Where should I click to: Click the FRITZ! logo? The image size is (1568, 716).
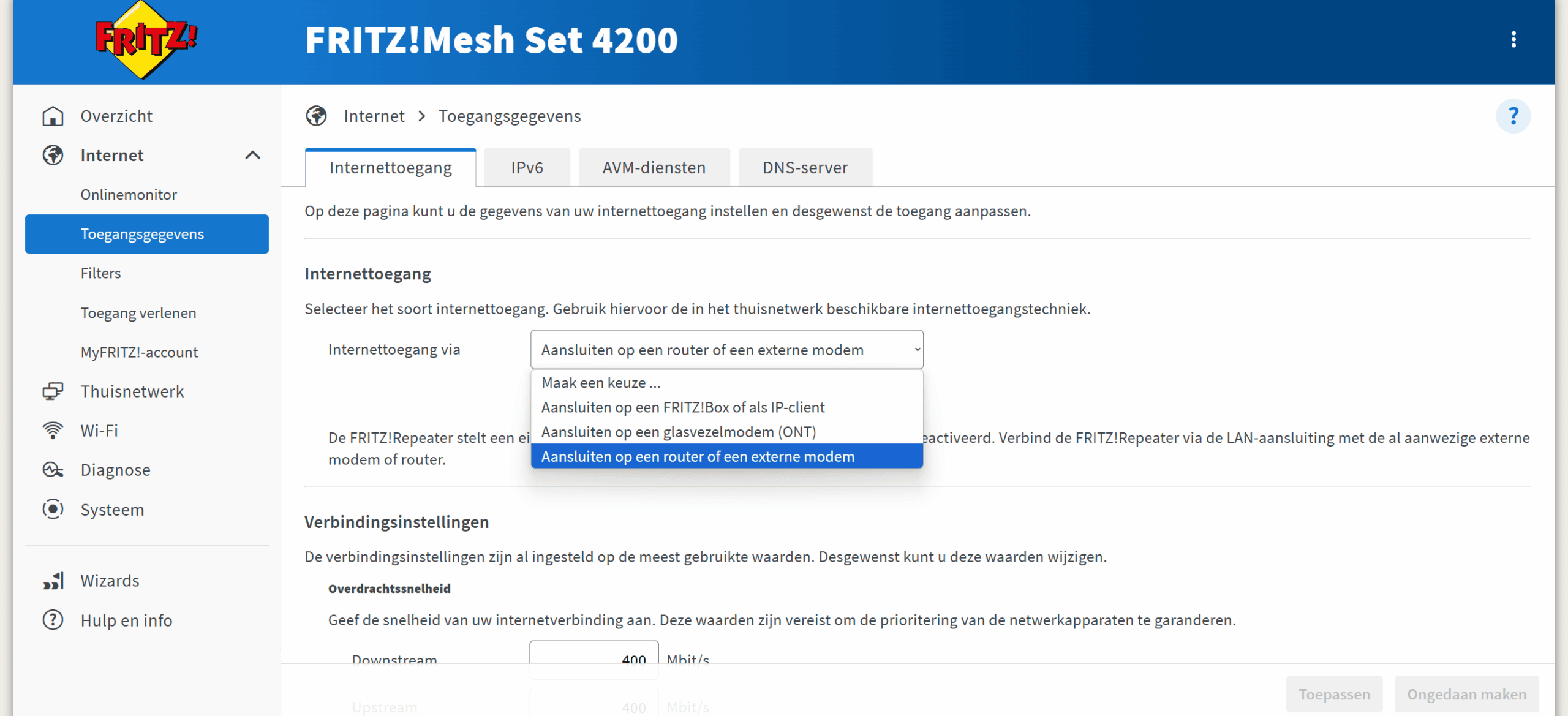(146, 40)
